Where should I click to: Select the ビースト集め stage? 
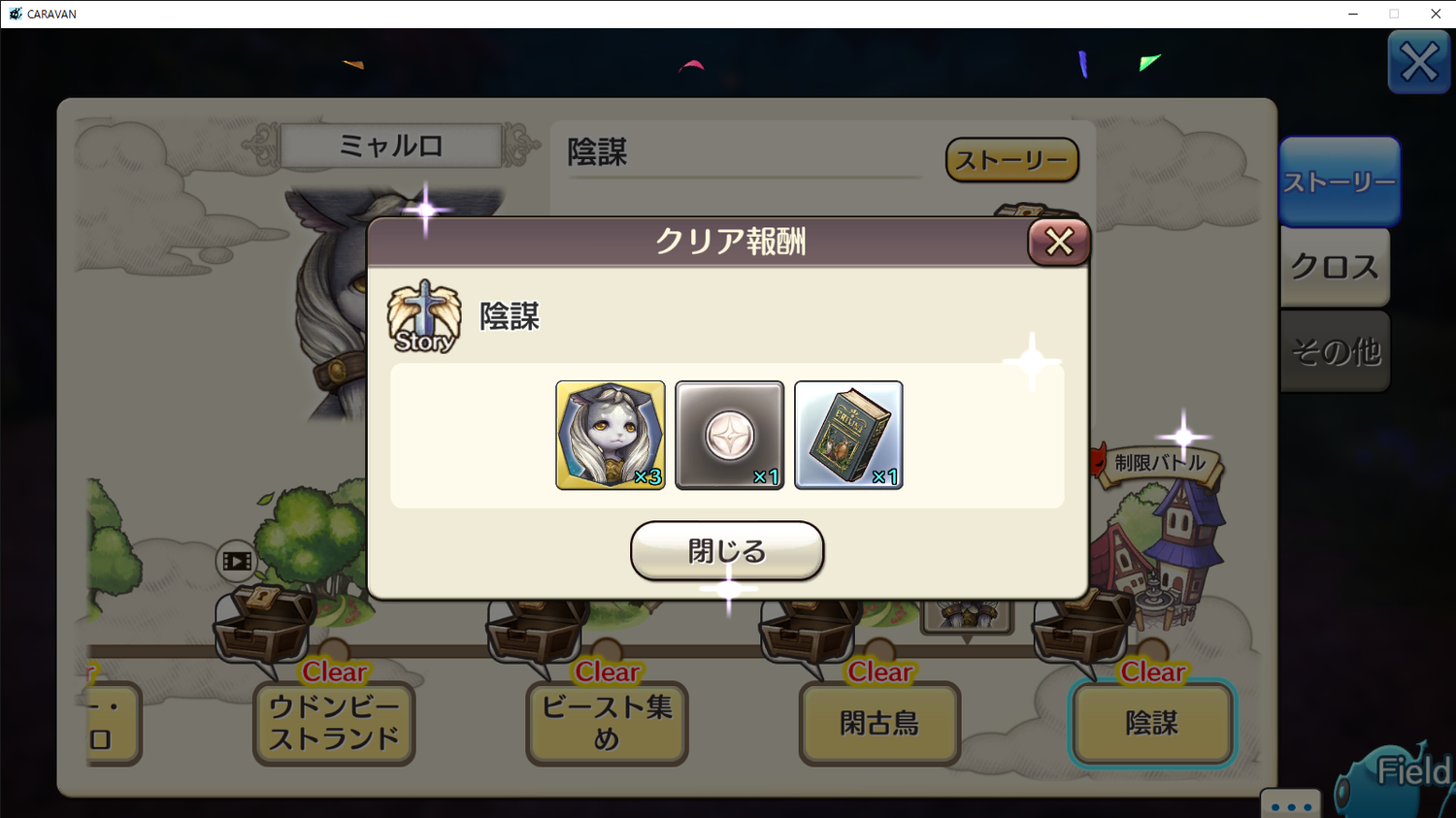click(607, 724)
